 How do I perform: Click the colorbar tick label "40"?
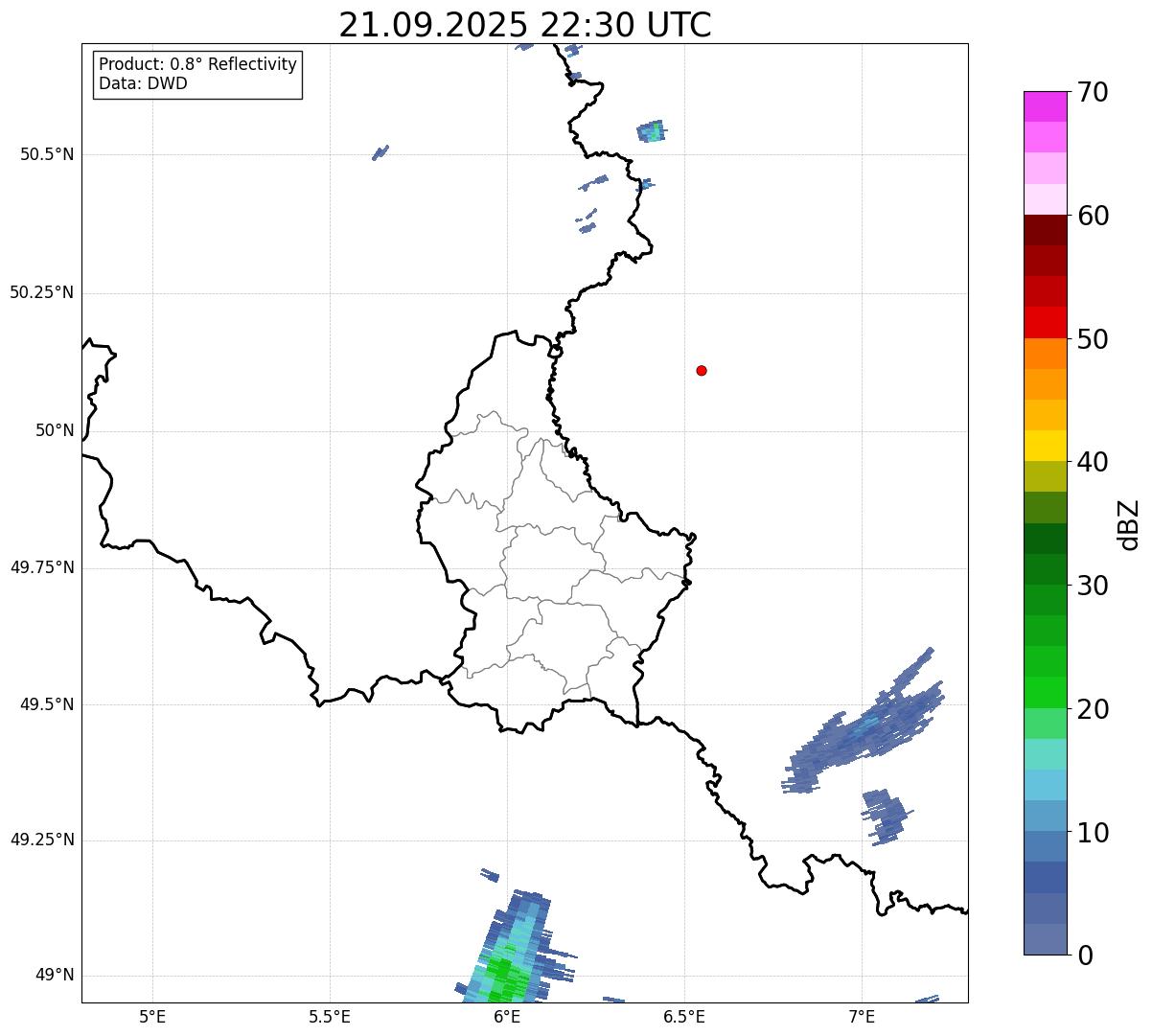1092,462
